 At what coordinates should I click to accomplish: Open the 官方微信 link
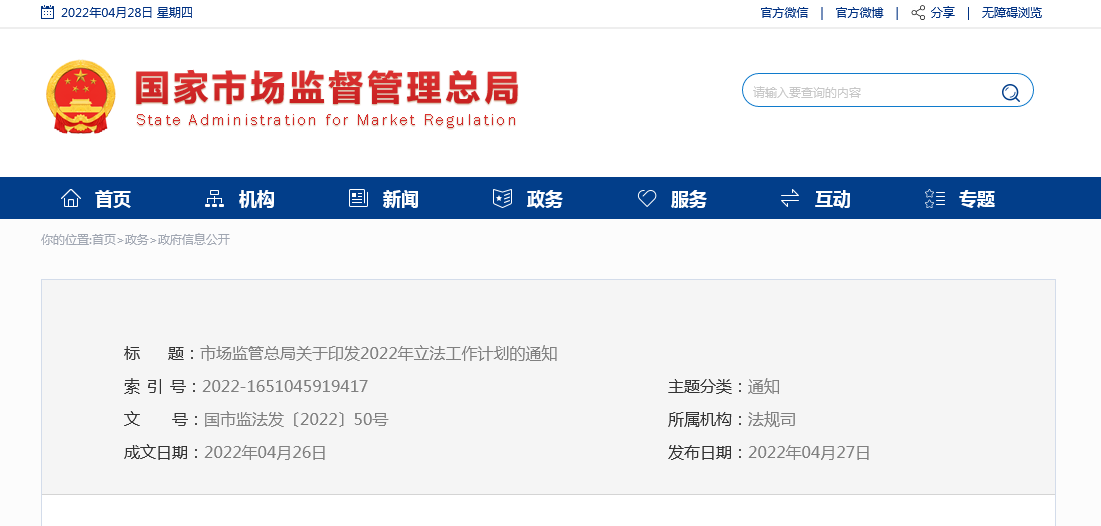[x=784, y=13]
